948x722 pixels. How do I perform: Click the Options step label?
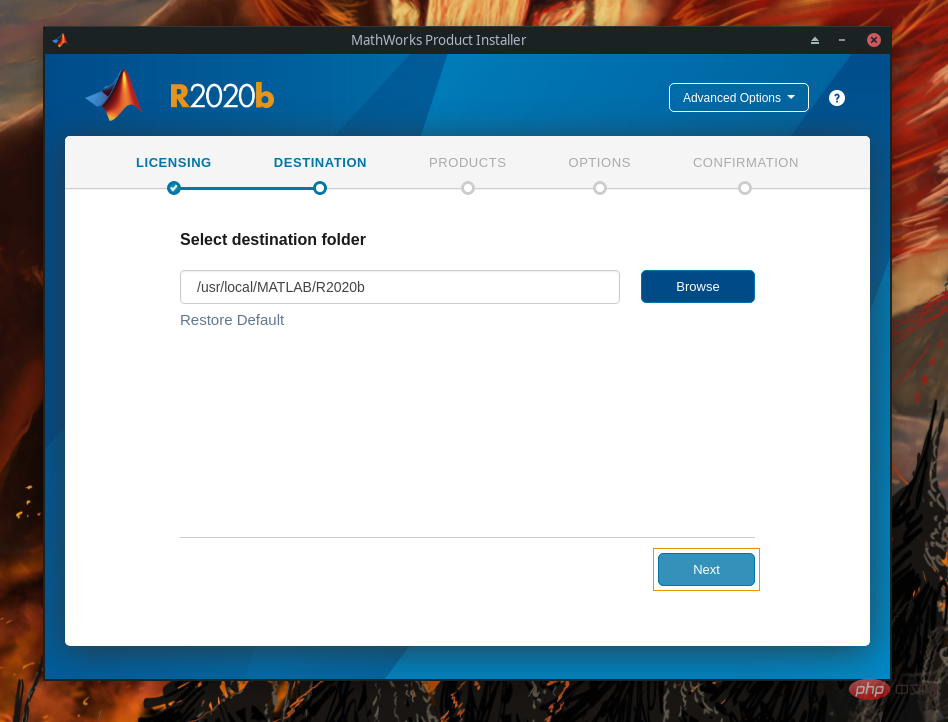point(599,163)
